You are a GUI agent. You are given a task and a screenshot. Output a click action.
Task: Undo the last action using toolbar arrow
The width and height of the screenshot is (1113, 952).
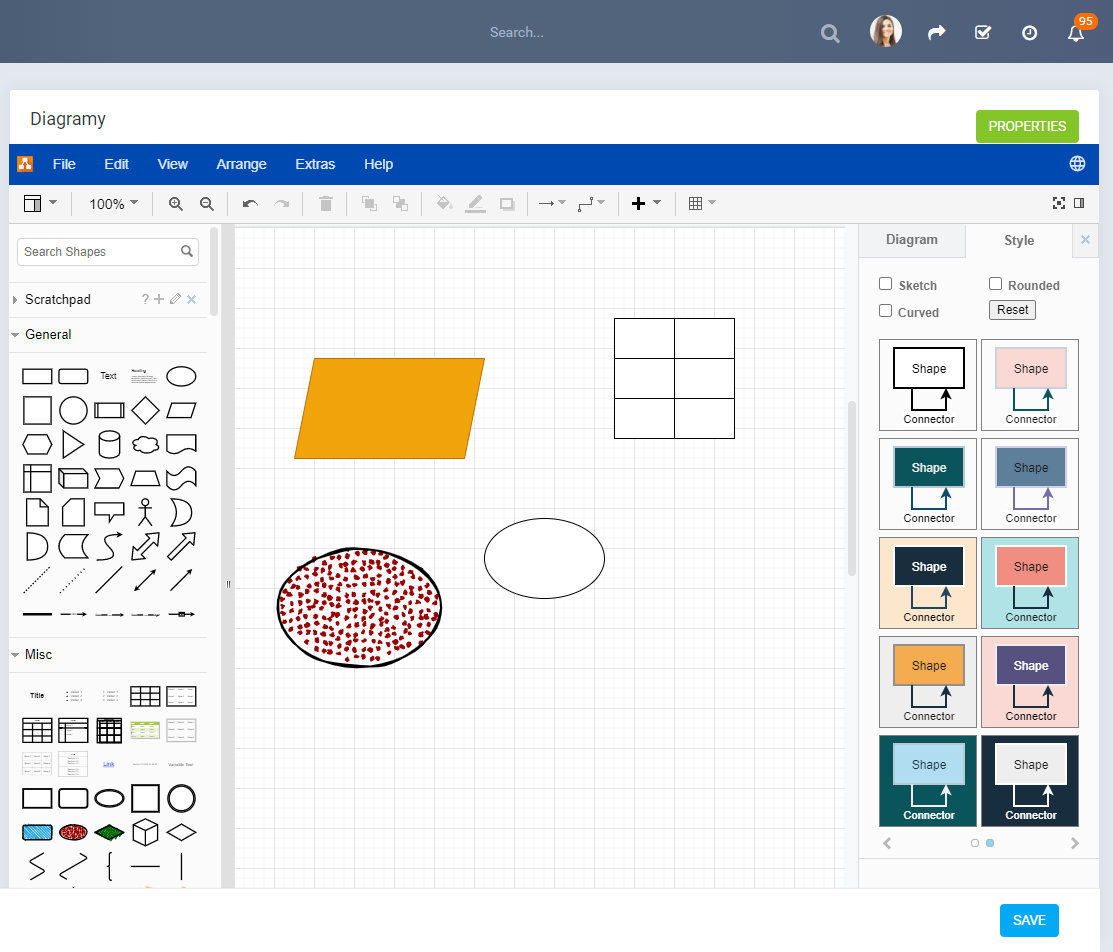tap(250, 204)
